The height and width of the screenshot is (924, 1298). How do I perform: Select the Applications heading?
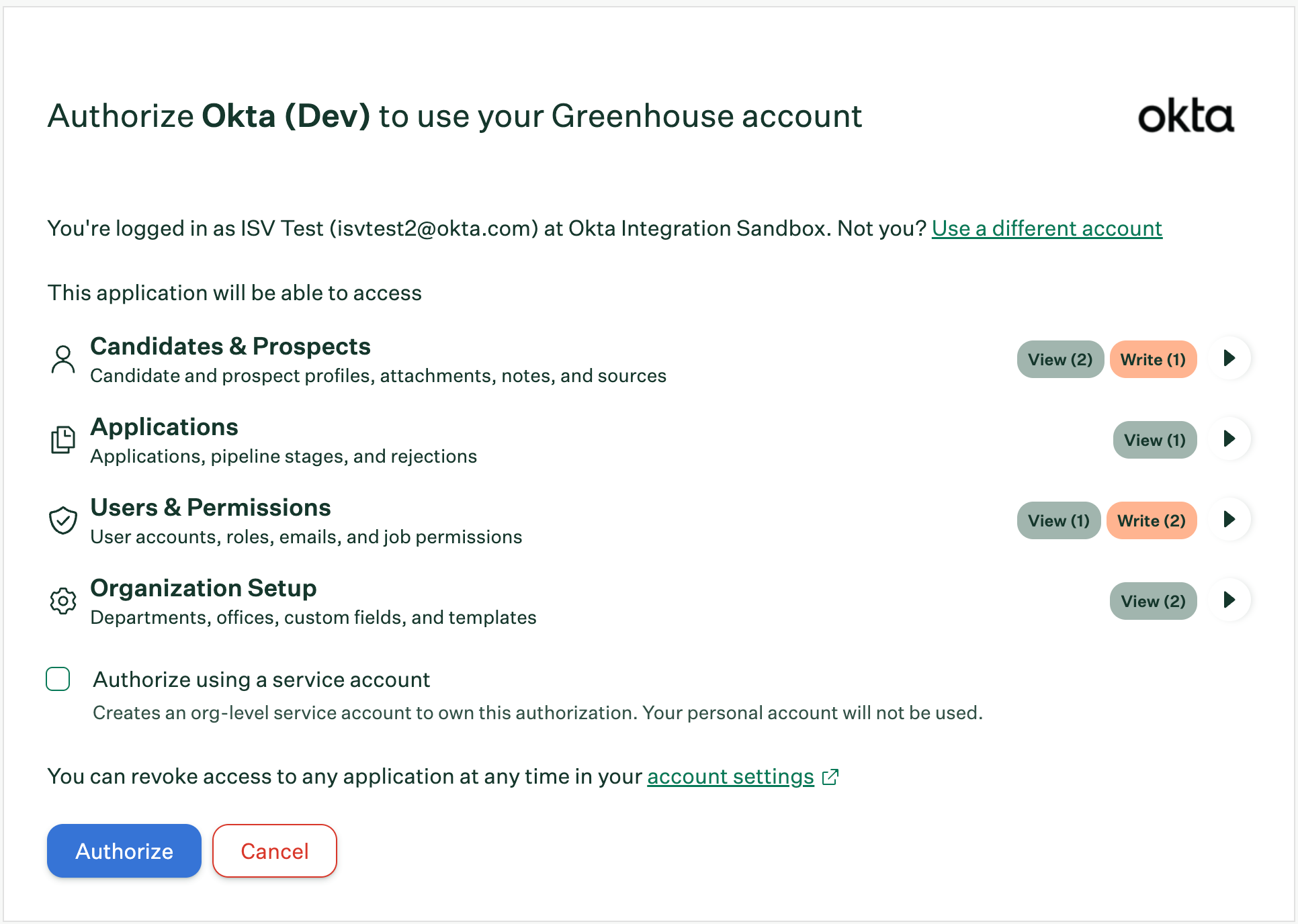(165, 427)
